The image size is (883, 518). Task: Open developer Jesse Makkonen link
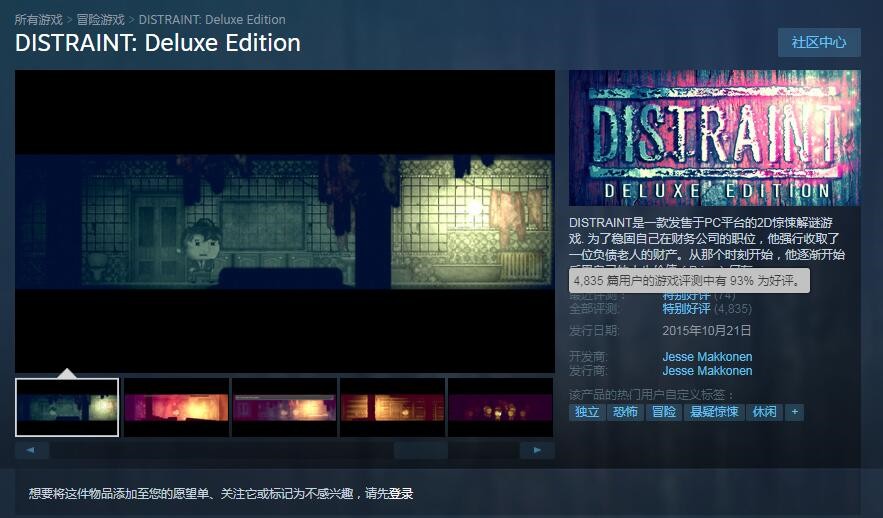coord(707,356)
